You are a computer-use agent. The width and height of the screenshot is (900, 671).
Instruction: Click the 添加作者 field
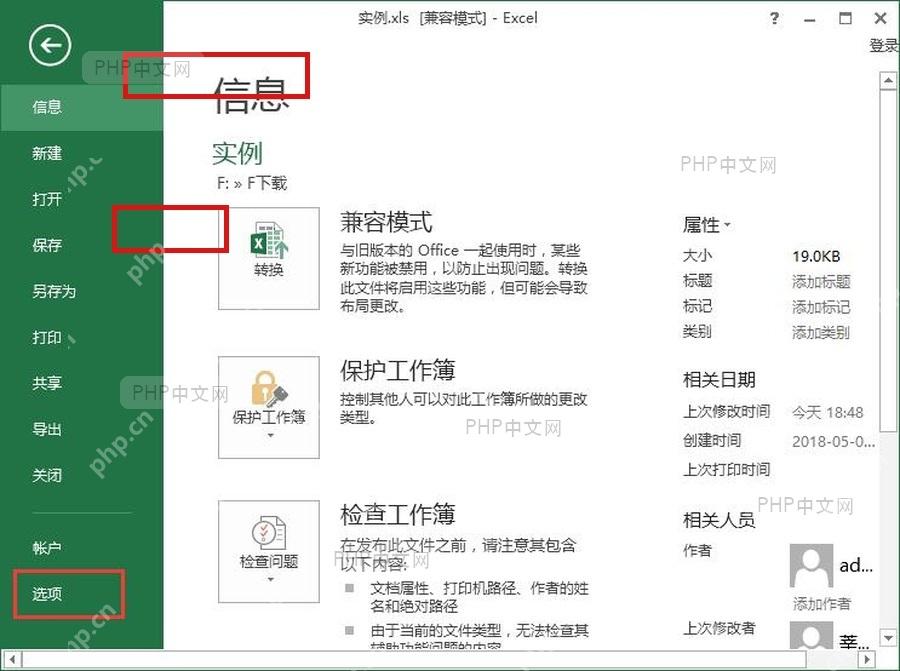[821, 603]
